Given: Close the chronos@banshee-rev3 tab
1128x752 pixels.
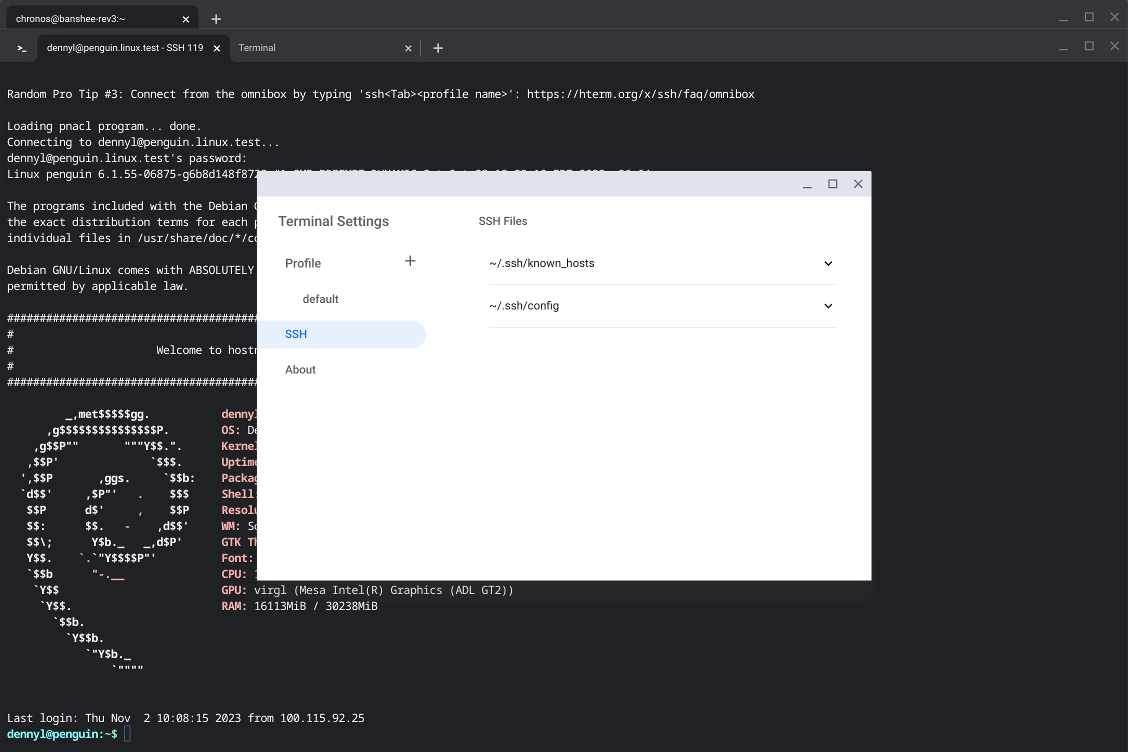Looking at the screenshot, I should (x=186, y=19).
